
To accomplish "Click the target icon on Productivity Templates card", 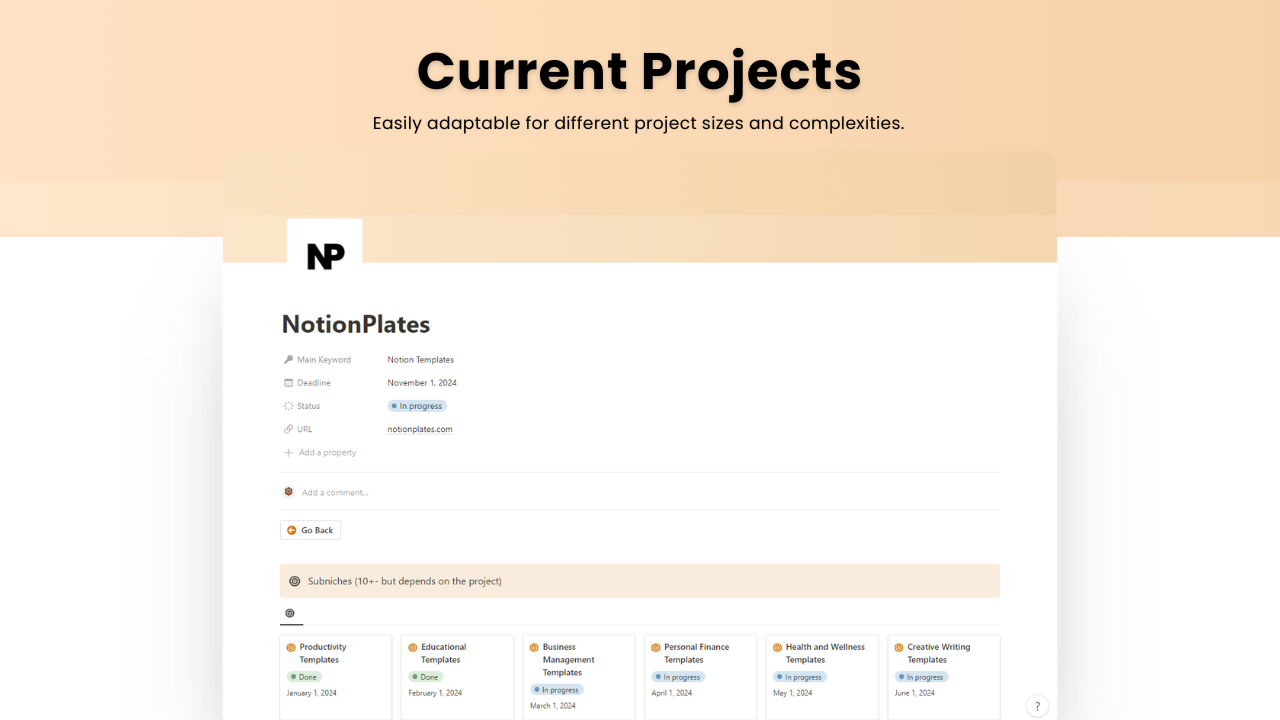I will point(291,648).
